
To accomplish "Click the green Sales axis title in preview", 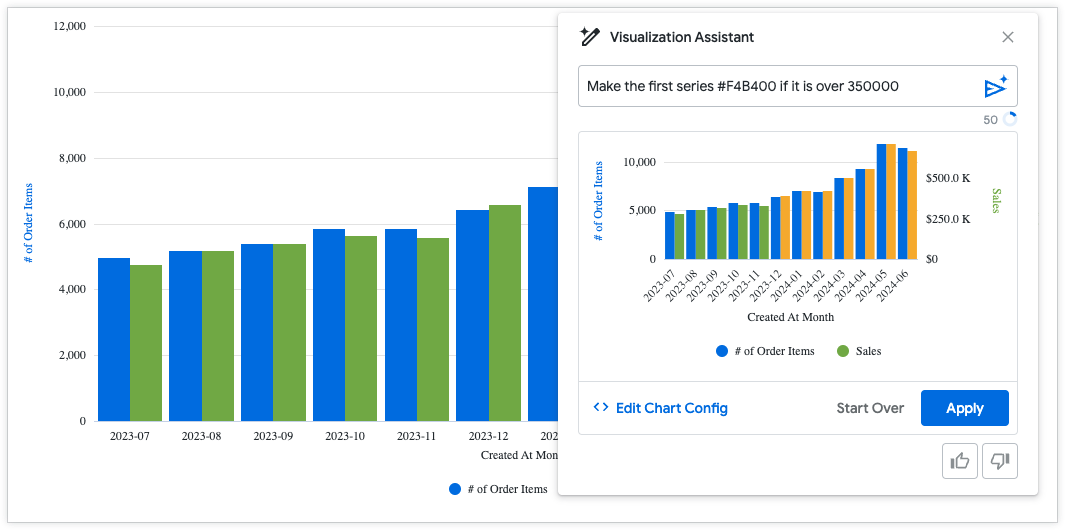I will (996, 200).
